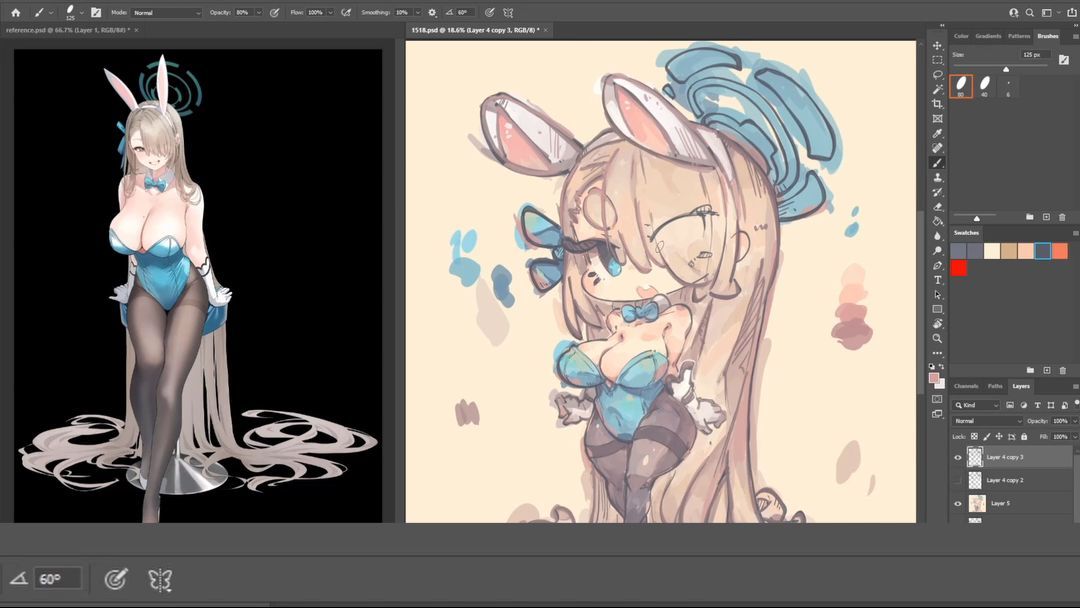Select the Paint Bucket tool
The width and height of the screenshot is (1080, 608).
[x=937, y=221]
